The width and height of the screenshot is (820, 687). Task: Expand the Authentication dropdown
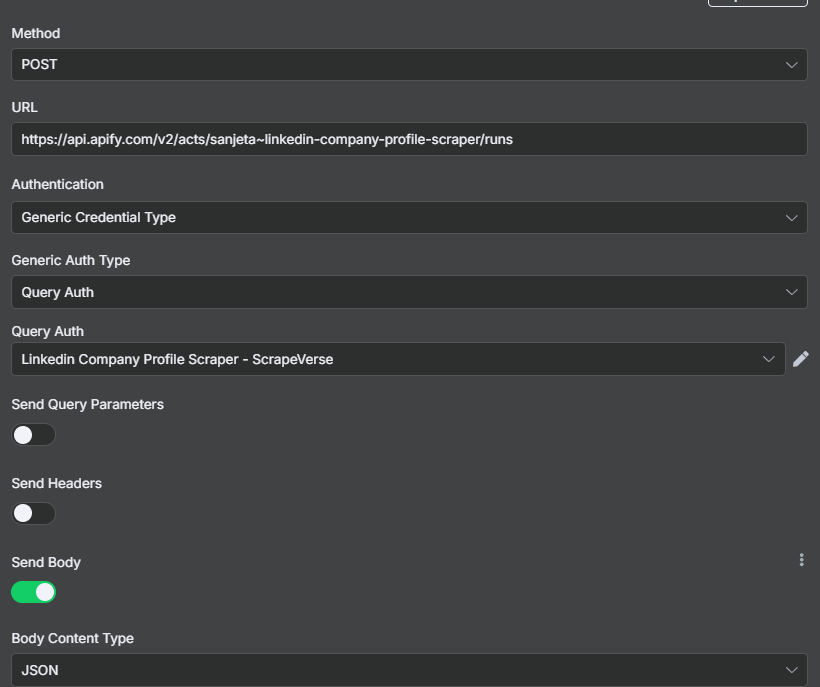409,217
